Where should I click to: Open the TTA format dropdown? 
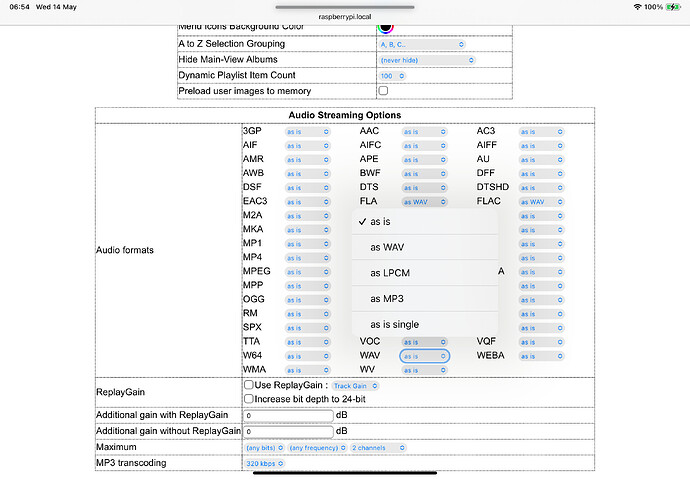(x=307, y=343)
